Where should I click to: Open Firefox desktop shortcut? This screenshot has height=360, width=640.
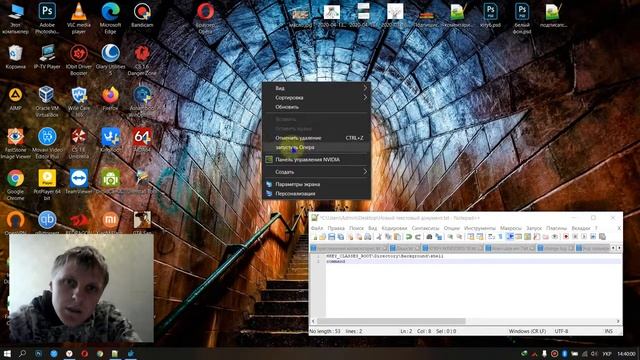[110, 99]
